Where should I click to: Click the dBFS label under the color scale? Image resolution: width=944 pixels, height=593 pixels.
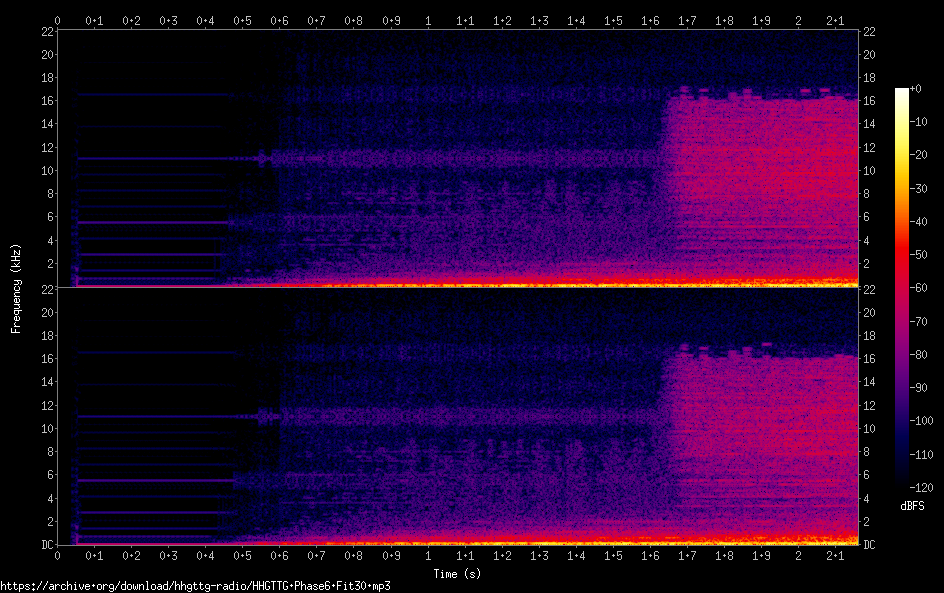click(912, 506)
